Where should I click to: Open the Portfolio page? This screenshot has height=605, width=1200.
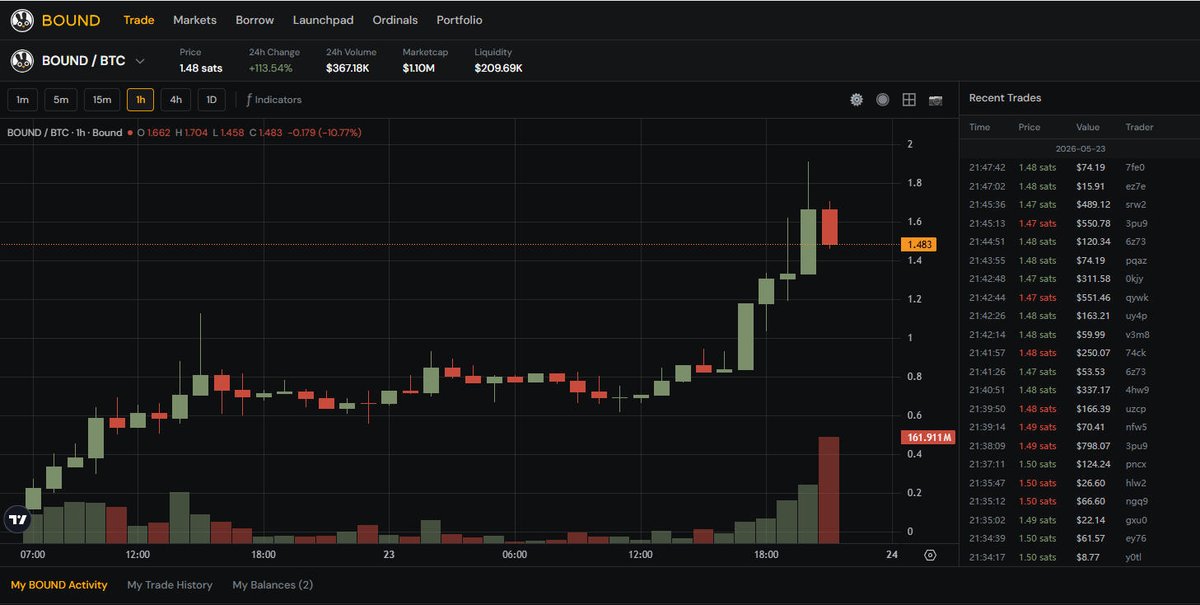click(459, 20)
